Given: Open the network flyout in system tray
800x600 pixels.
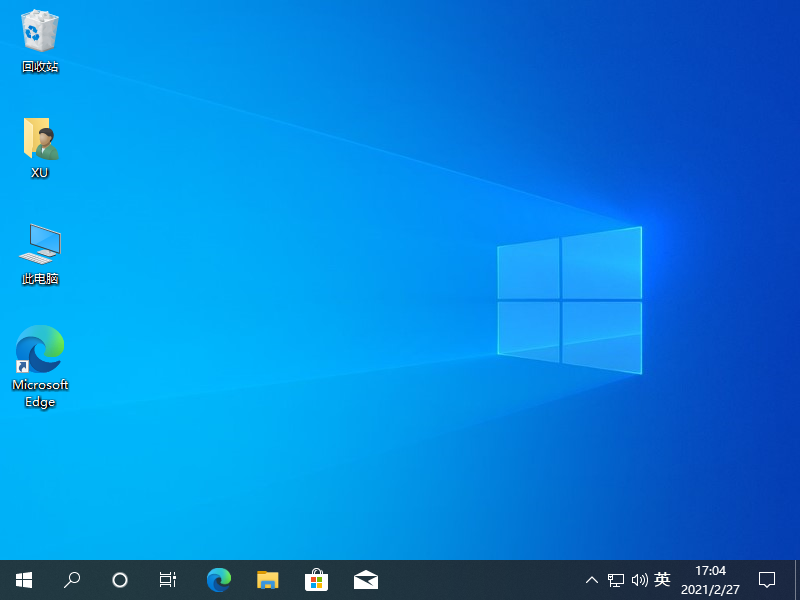Looking at the screenshot, I should [x=615, y=579].
